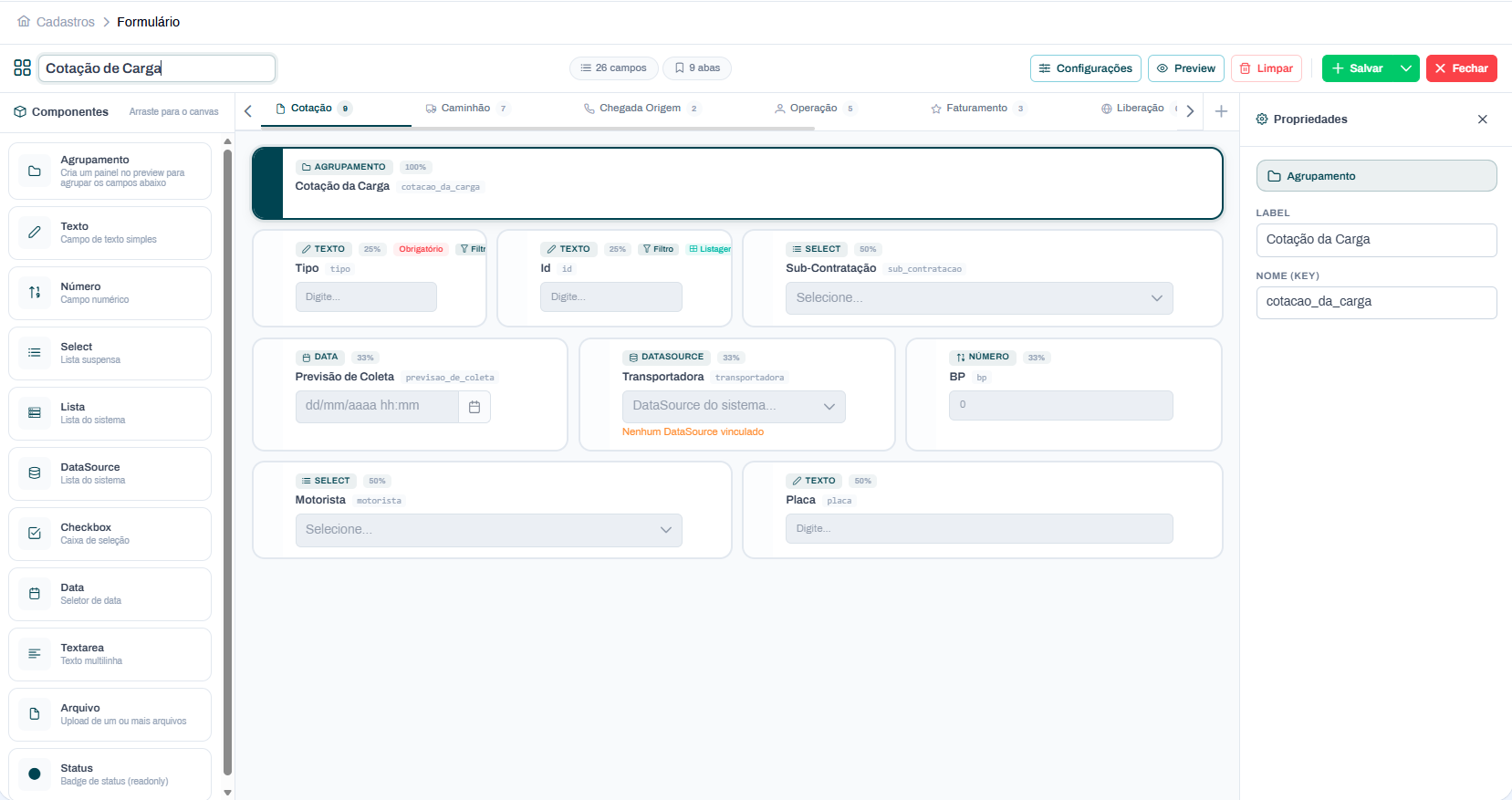This screenshot has width=1512, height=800.
Task: Click the 'Nenhum DataSource vinculado' warning text
Action: tap(693, 432)
